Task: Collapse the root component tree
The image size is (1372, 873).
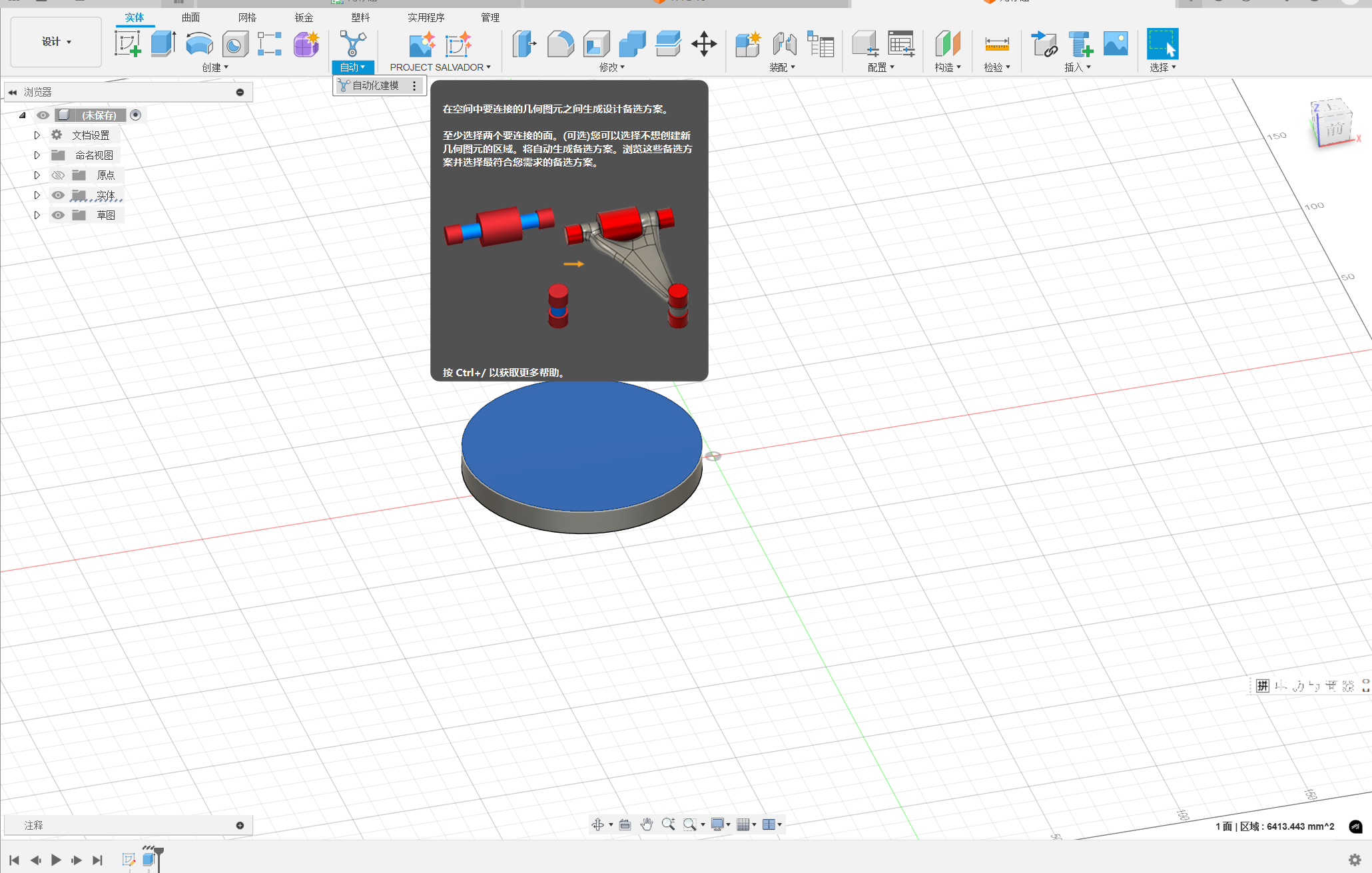Action: point(22,115)
